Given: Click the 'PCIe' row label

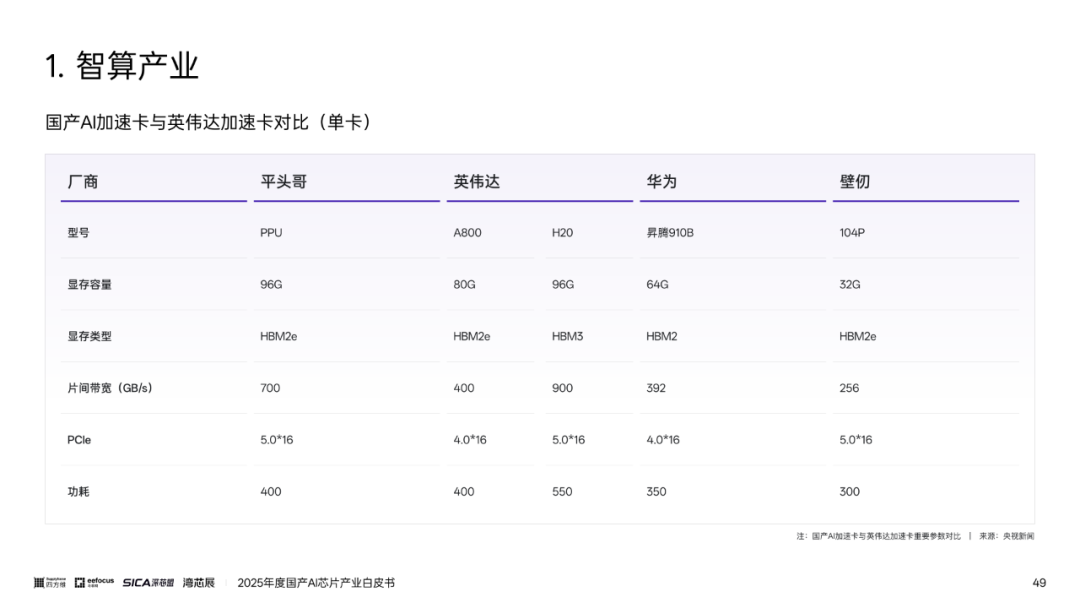Looking at the screenshot, I should [79, 439].
